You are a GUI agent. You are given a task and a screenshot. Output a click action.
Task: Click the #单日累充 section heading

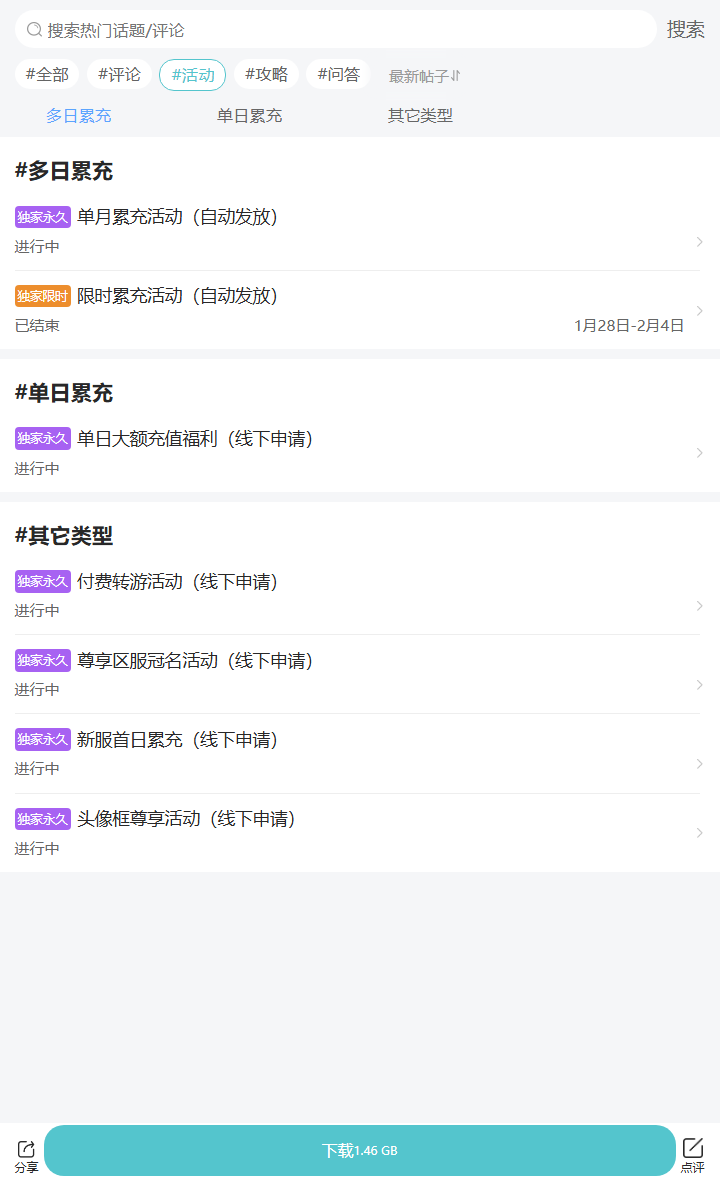point(64,393)
